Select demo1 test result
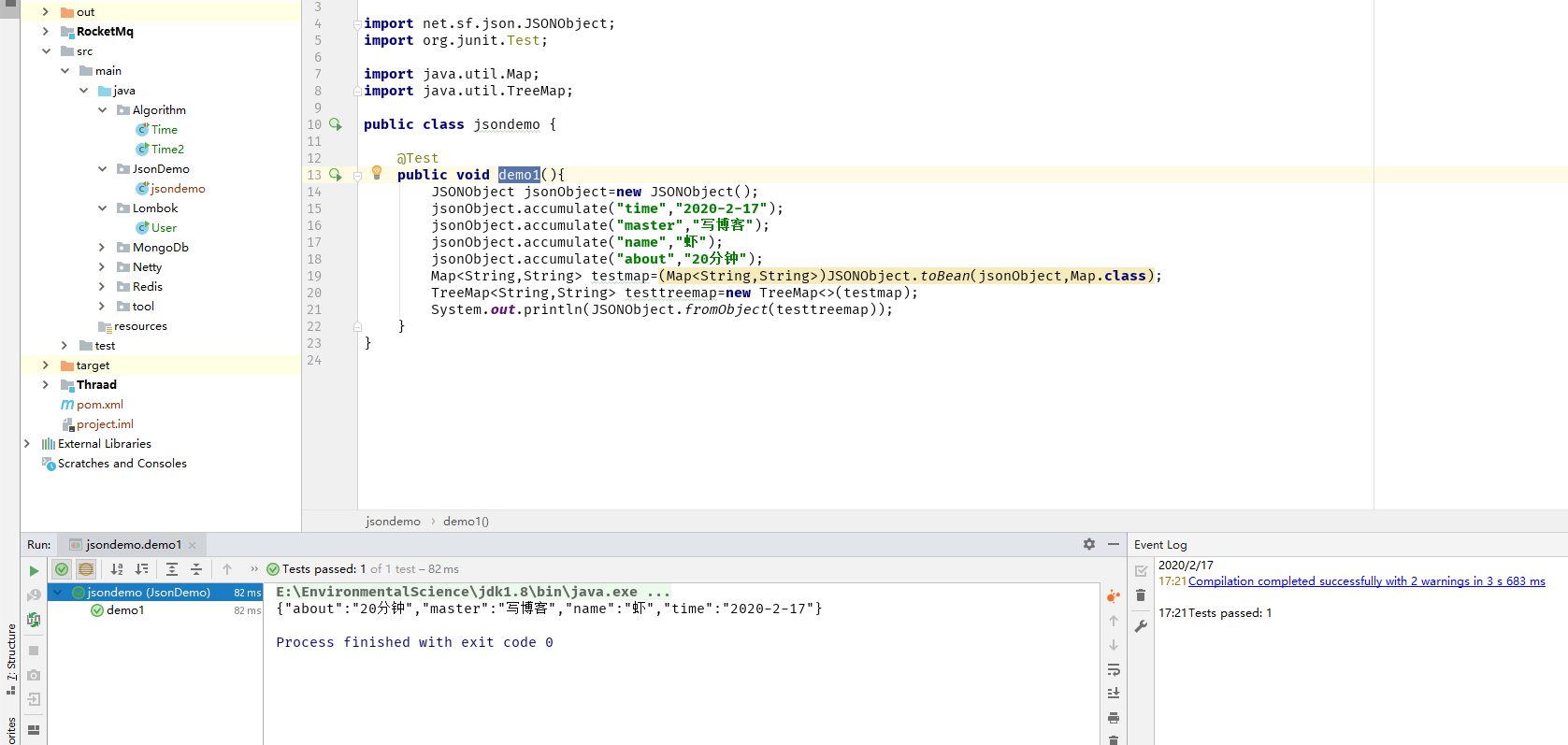Image resolution: width=1568 pixels, height=745 pixels. [x=125, y=610]
